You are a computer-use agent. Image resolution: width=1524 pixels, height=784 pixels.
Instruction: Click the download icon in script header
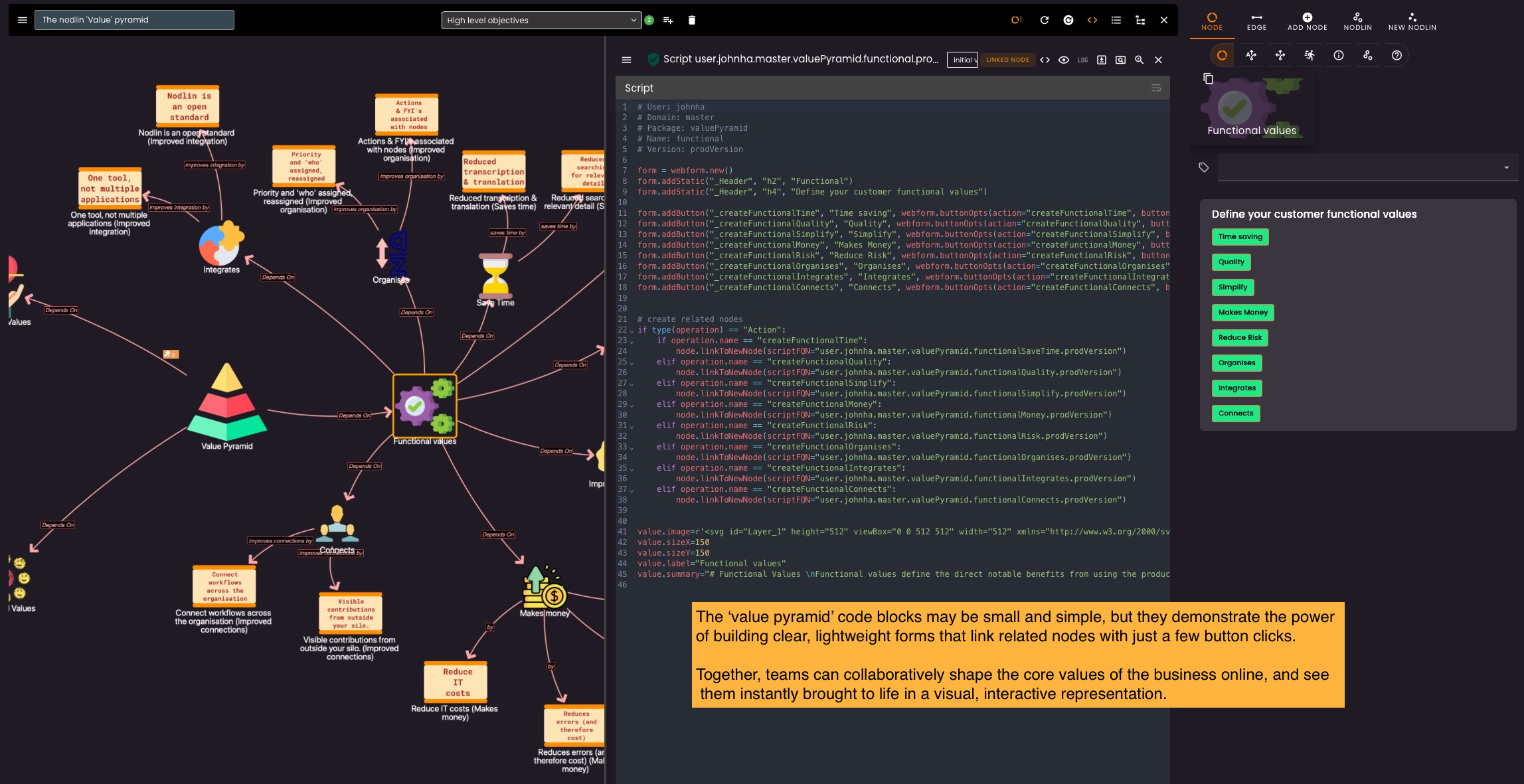[x=1102, y=60]
